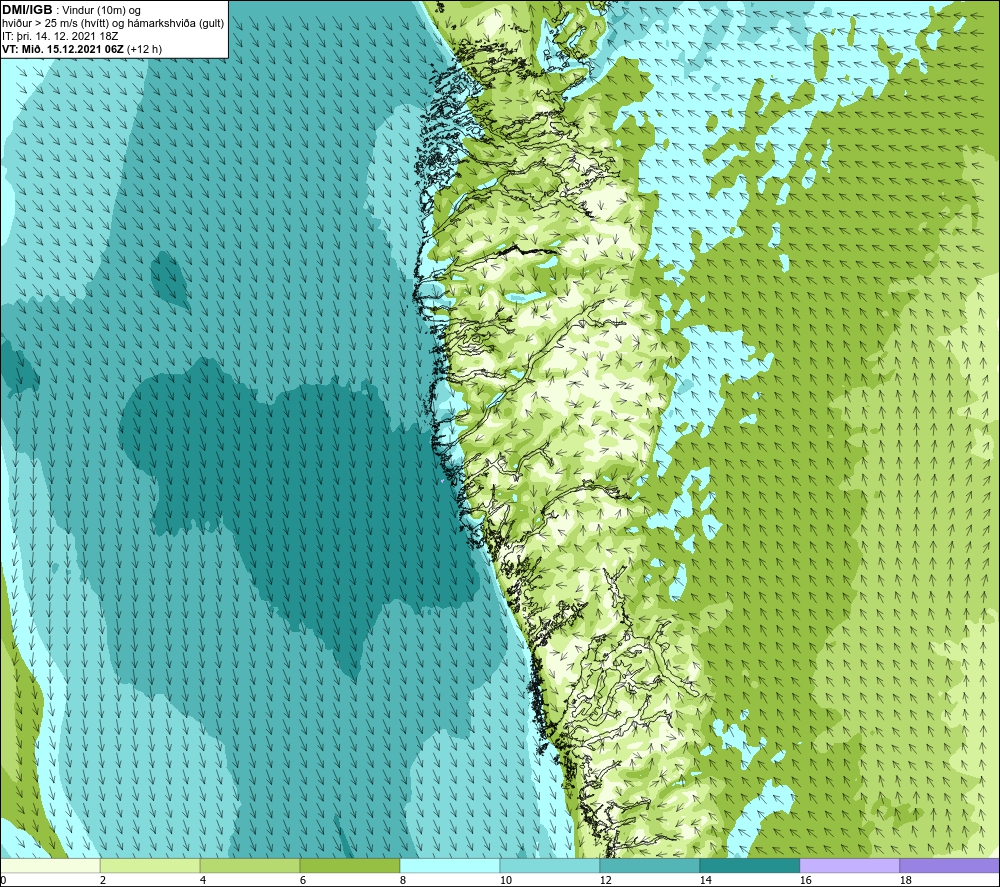Screen dimensions: 1000x887
Task: Click the medium green 4–6 m/s legend swatch
Action: (x=250, y=865)
